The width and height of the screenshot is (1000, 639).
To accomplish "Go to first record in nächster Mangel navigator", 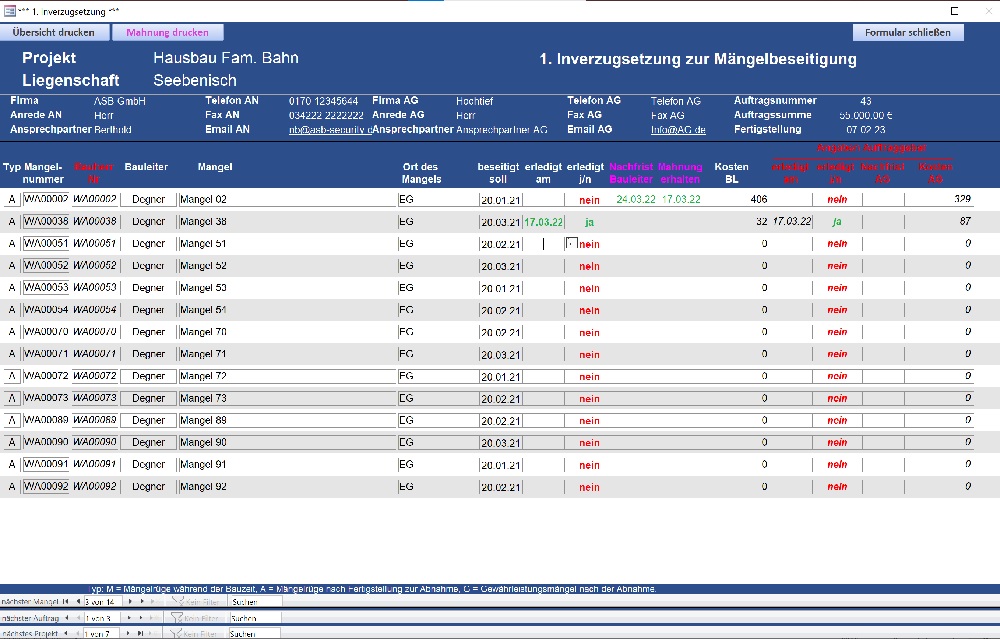I will pyautogui.click(x=65, y=601).
